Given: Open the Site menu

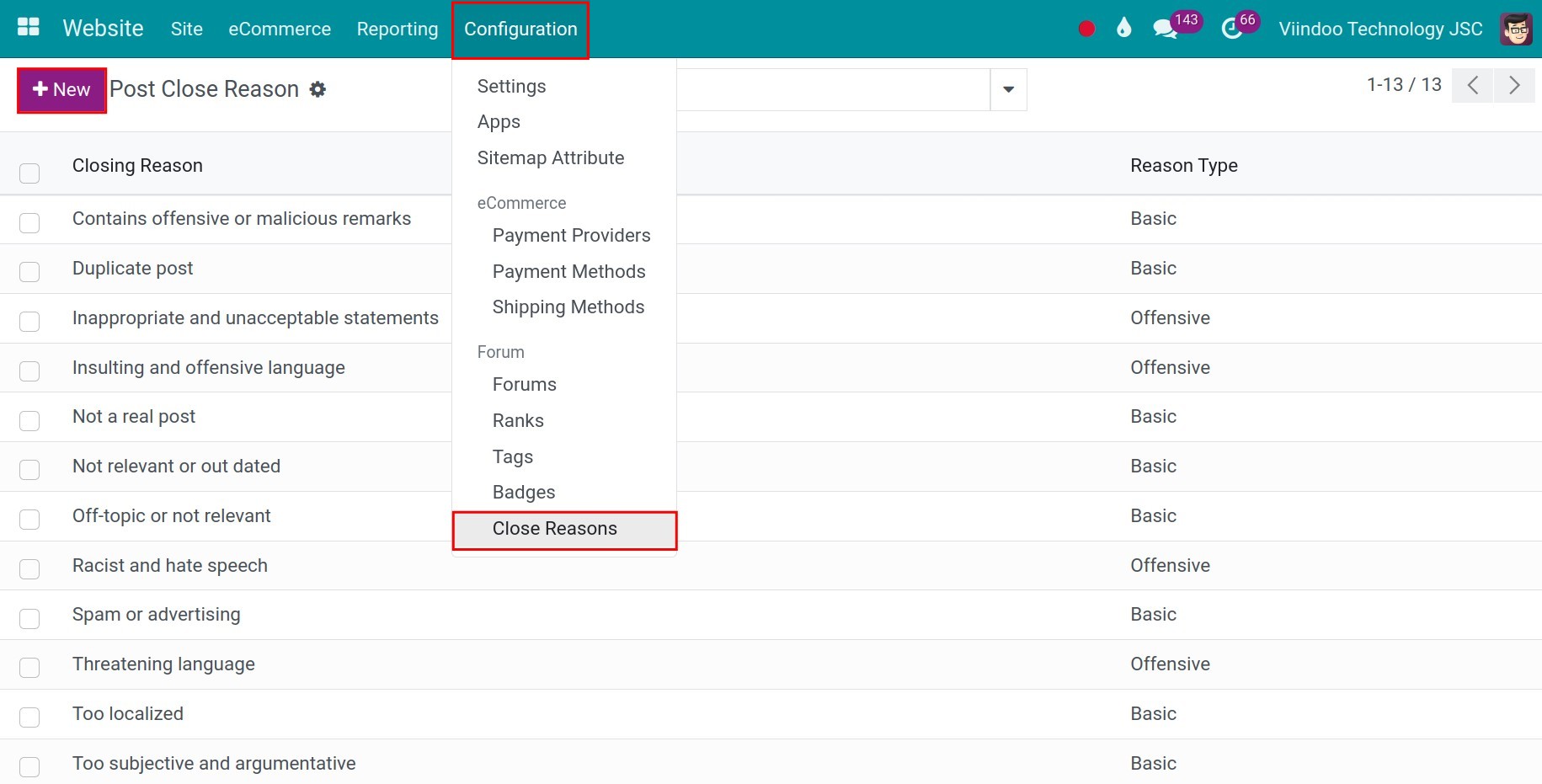Looking at the screenshot, I should tap(186, 29).
